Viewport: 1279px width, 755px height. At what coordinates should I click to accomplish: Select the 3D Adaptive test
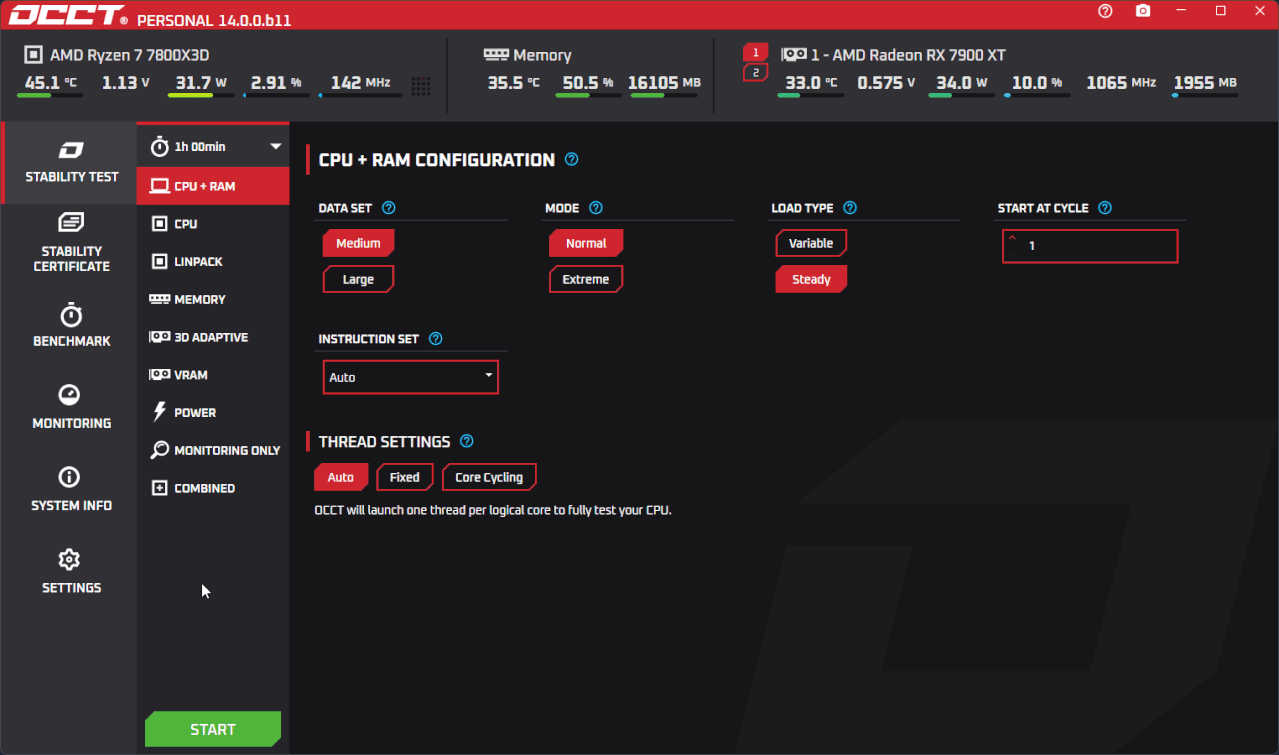tap(213, 337)
